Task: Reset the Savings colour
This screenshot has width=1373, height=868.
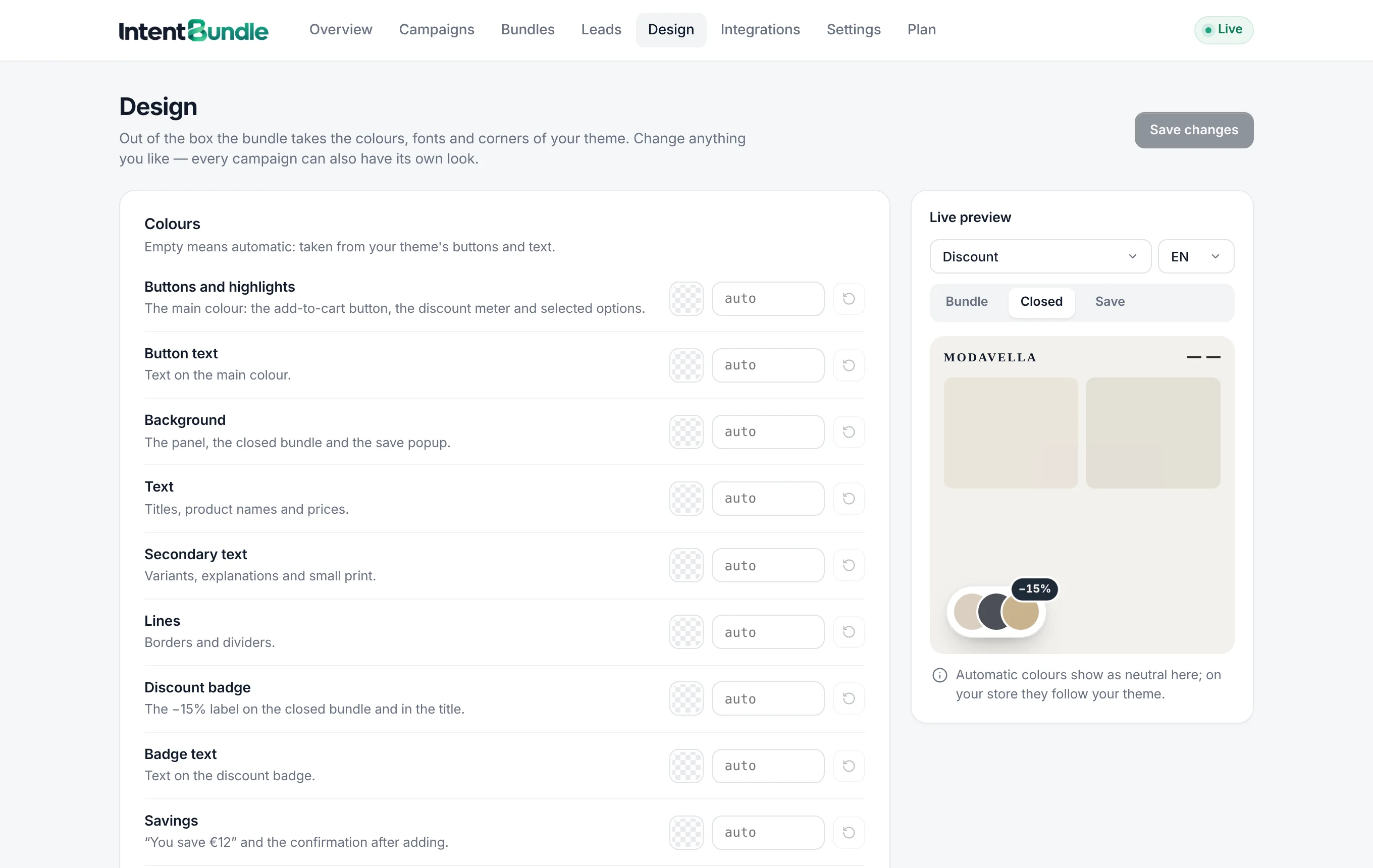Action: [x=849, y=833]
